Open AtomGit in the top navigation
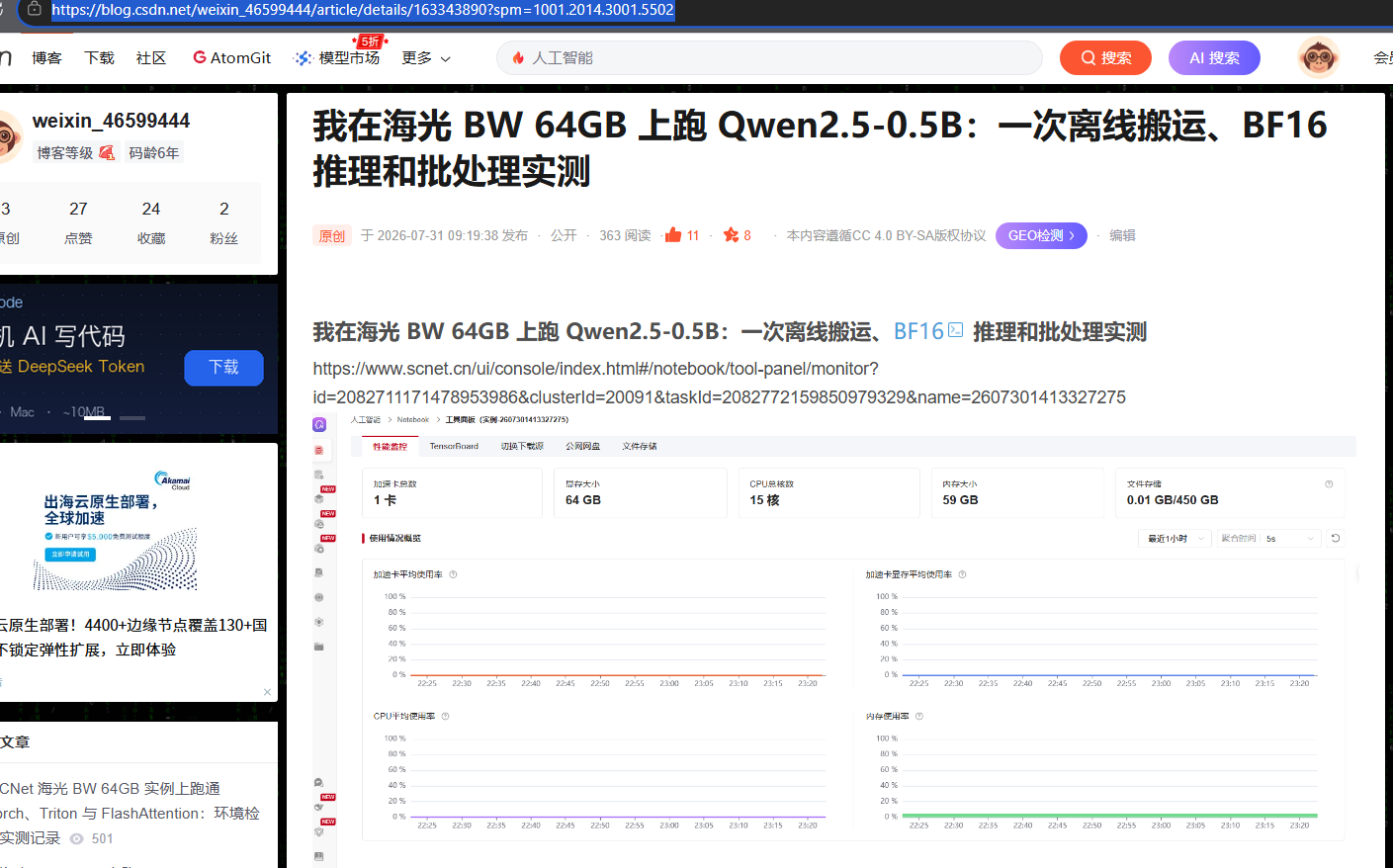This screenshot has width=1393, height=868. pyautogui.click(x=232, y=58)
